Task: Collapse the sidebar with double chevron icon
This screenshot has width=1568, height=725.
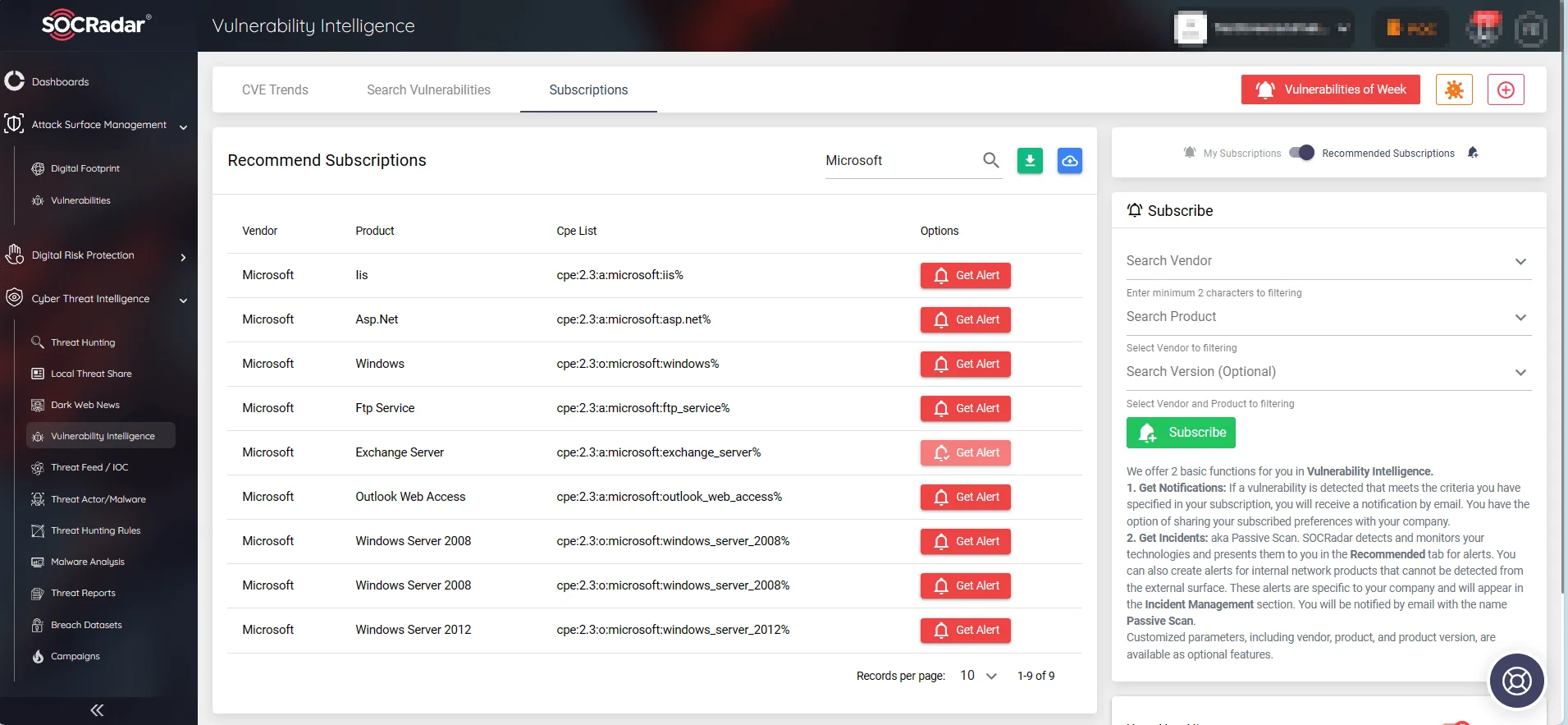Action: pos(97,710)
